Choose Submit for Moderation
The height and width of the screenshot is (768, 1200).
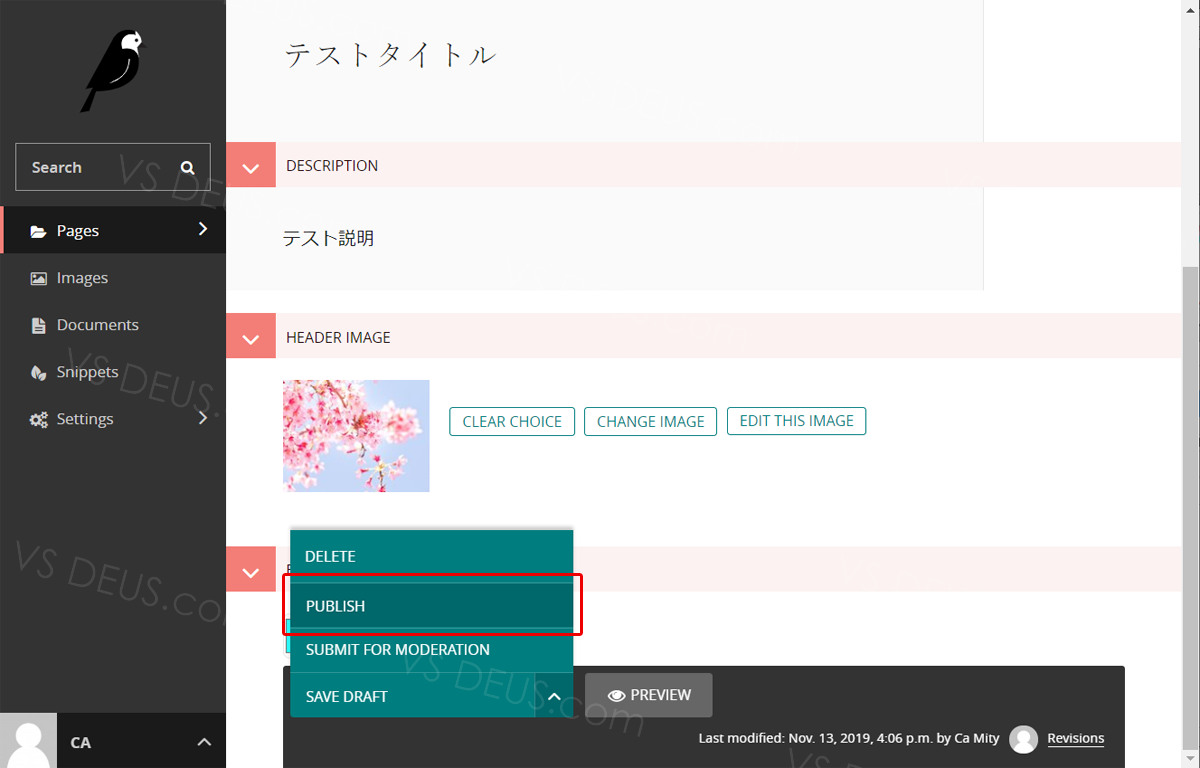431,650
